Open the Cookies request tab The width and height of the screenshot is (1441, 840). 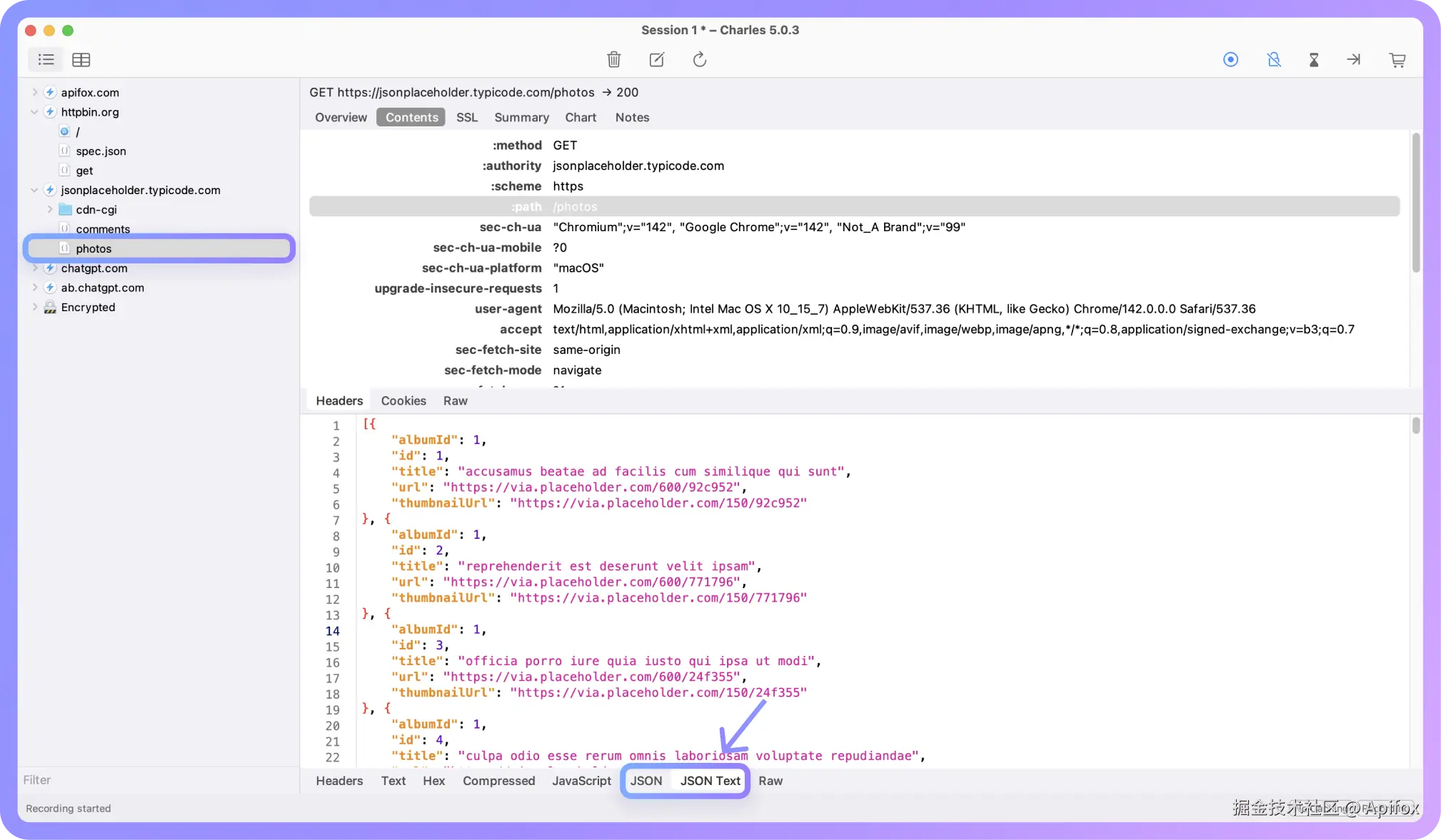403,401
